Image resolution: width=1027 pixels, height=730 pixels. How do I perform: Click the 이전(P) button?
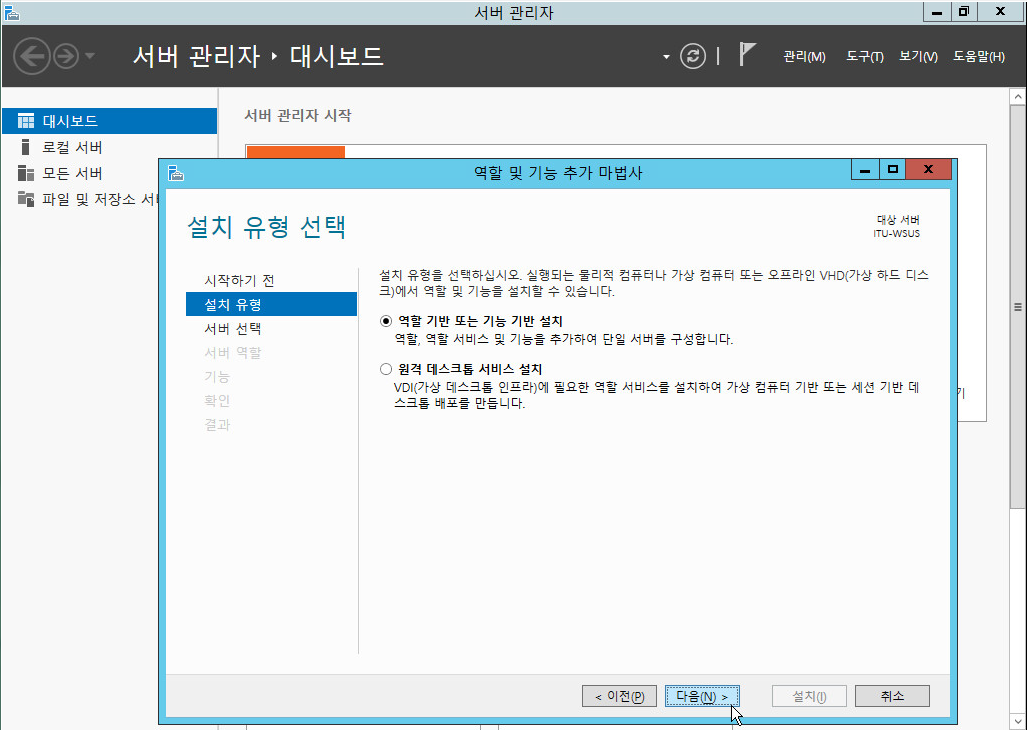(619, 696)
